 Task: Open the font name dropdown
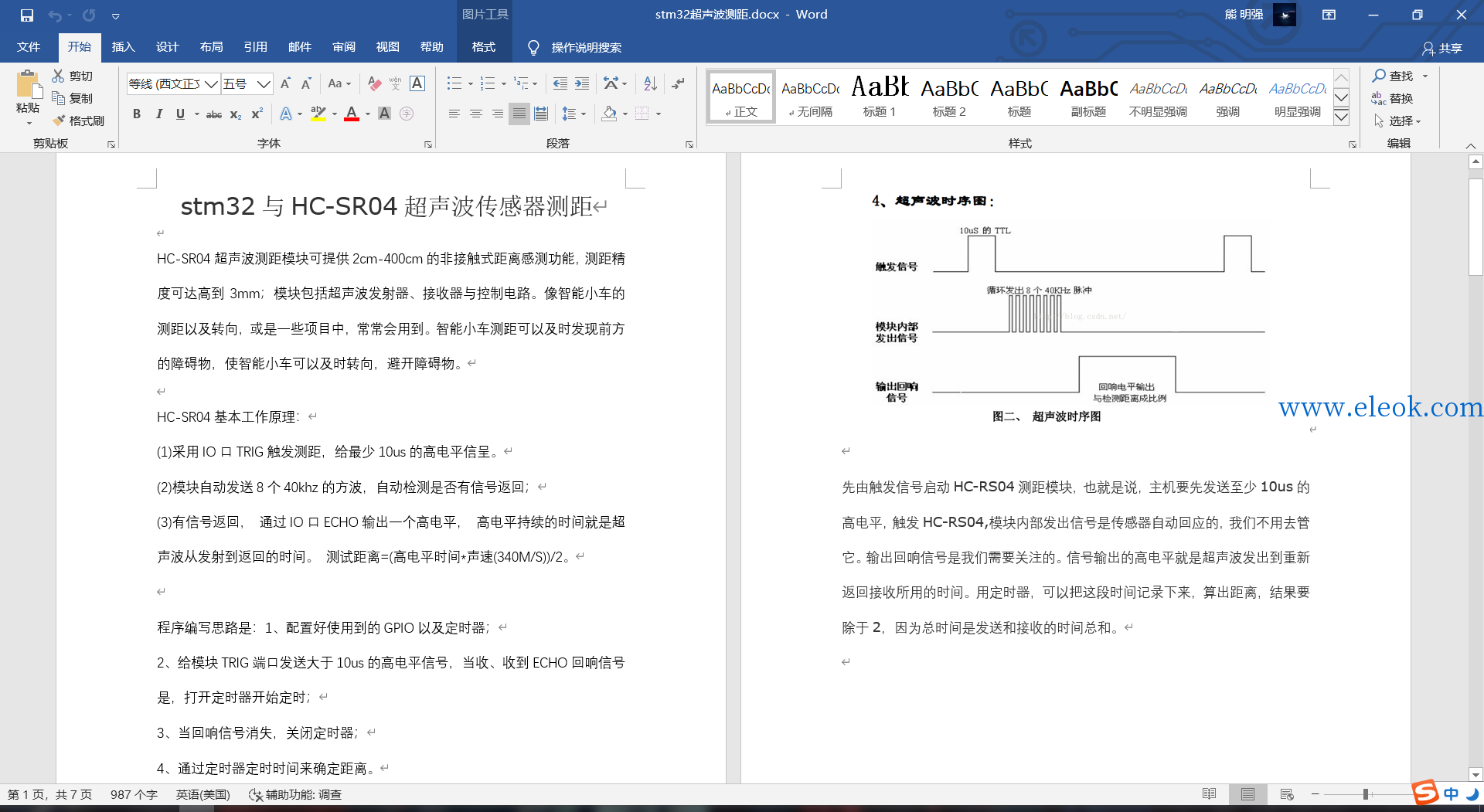click(211, 83)
